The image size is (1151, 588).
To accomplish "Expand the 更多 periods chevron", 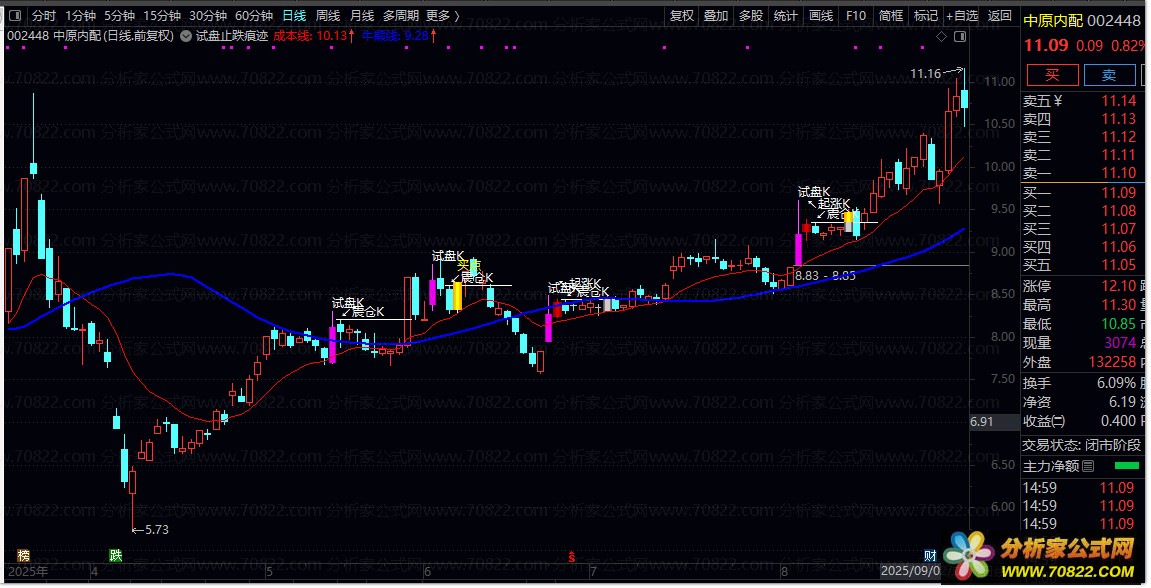I will tap(457, 15).
